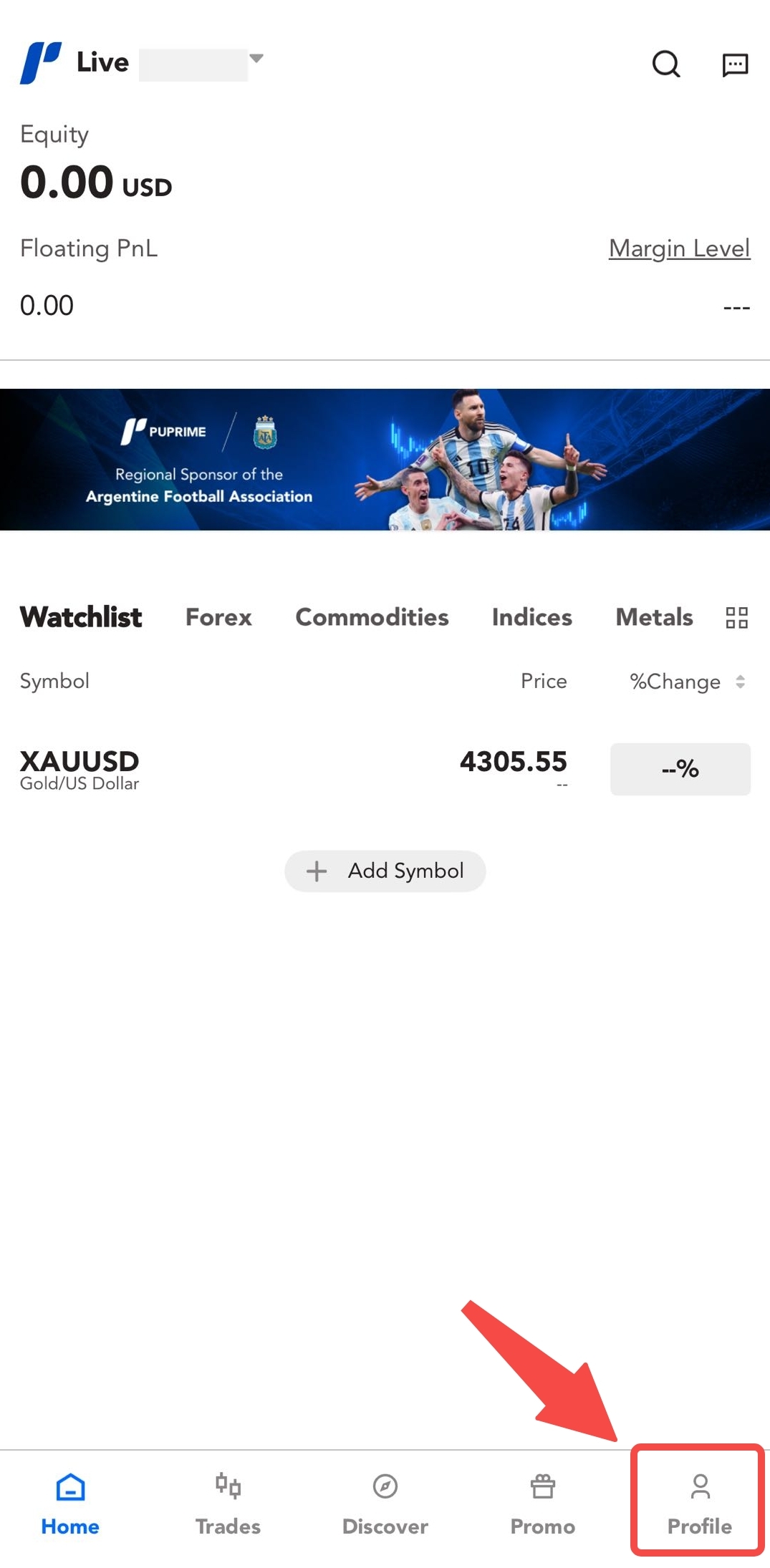Image resolution: width=770 pixels, height=1568 pixels.
Task: Select the Indices tab
Action: coord(532,617)
